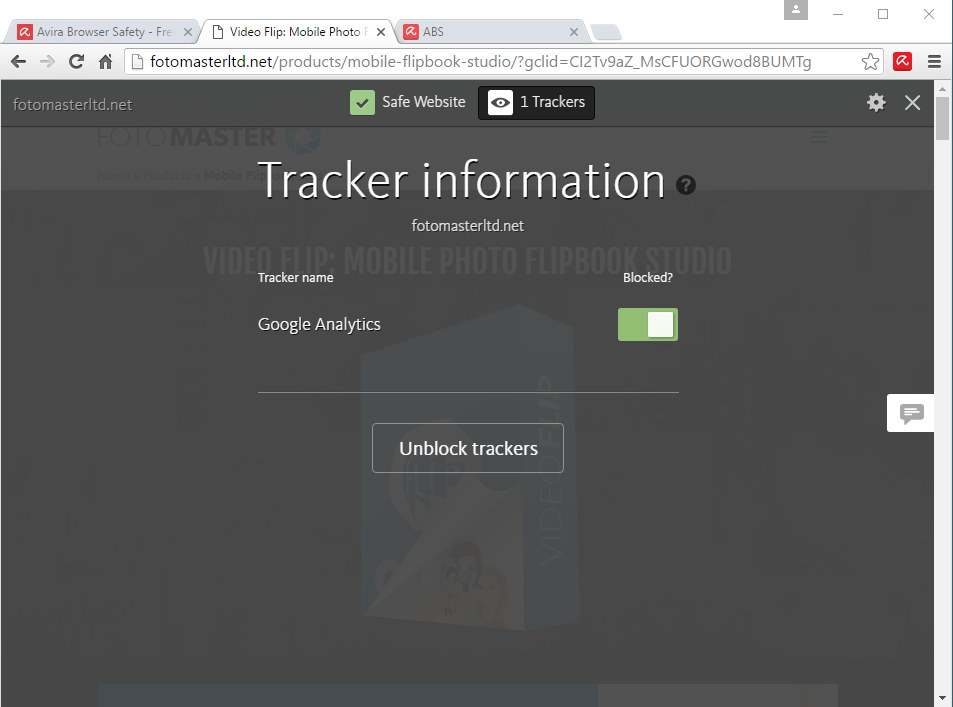Maximize the browser window
This screenshot has height=707, width=953.
click(x=883, y=14)
